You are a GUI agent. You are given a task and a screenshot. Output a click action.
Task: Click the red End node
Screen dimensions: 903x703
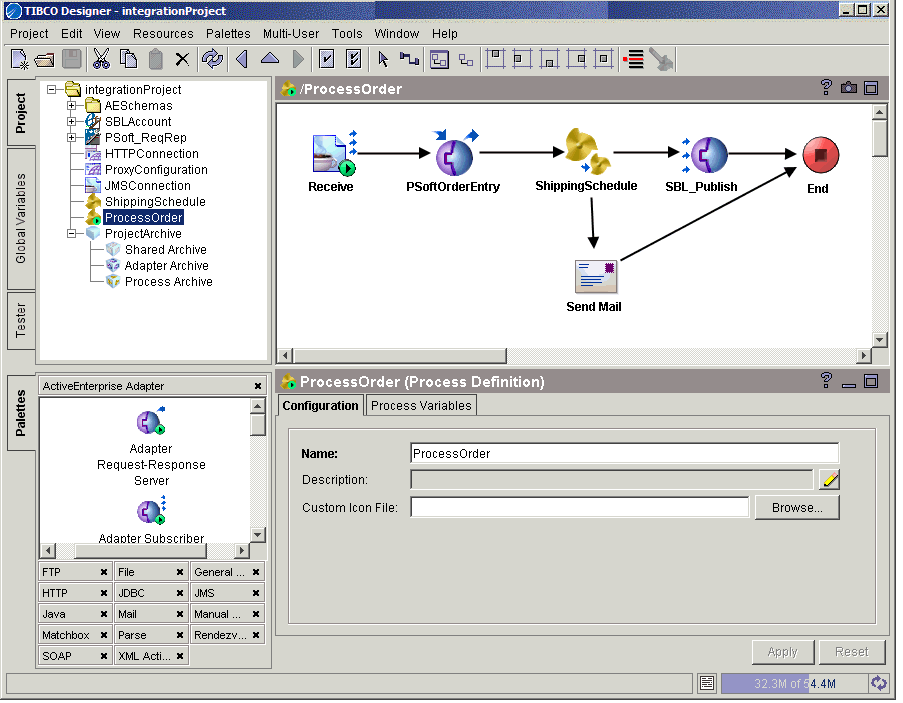point(820,155)
